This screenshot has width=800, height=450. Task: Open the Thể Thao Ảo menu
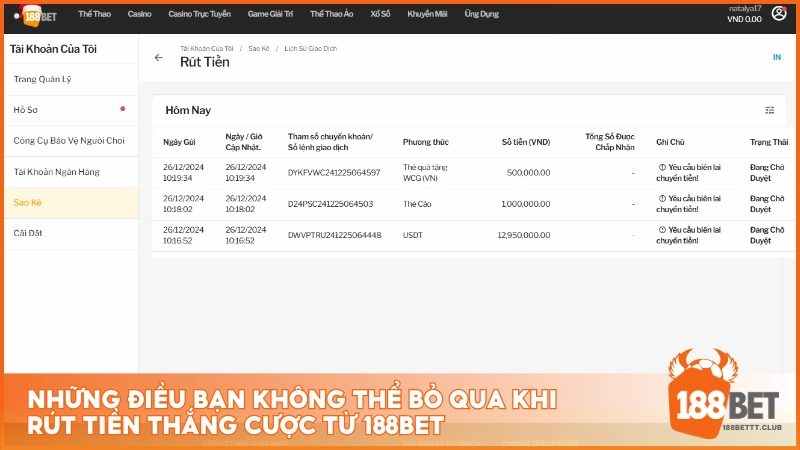click(332, 14)
